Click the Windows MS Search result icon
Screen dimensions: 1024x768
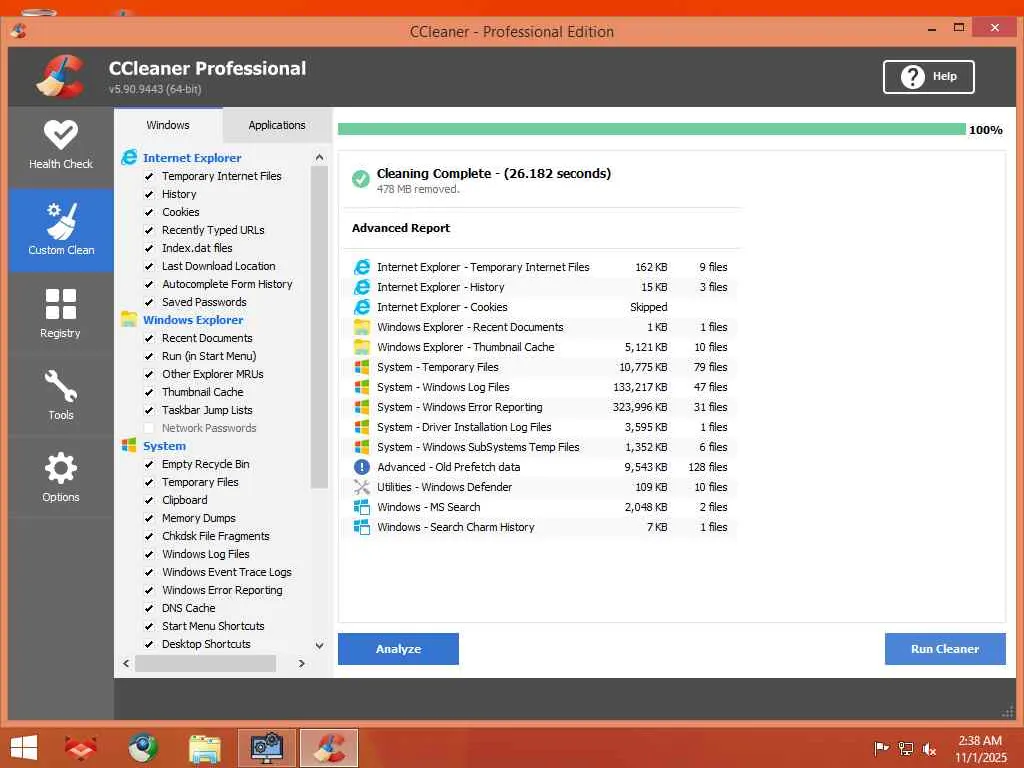362,507
